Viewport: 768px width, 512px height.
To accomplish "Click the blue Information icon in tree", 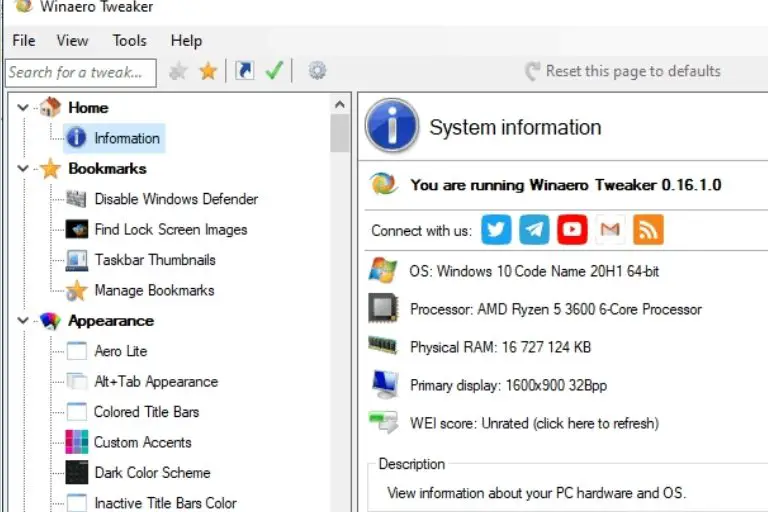I will 76,138.
